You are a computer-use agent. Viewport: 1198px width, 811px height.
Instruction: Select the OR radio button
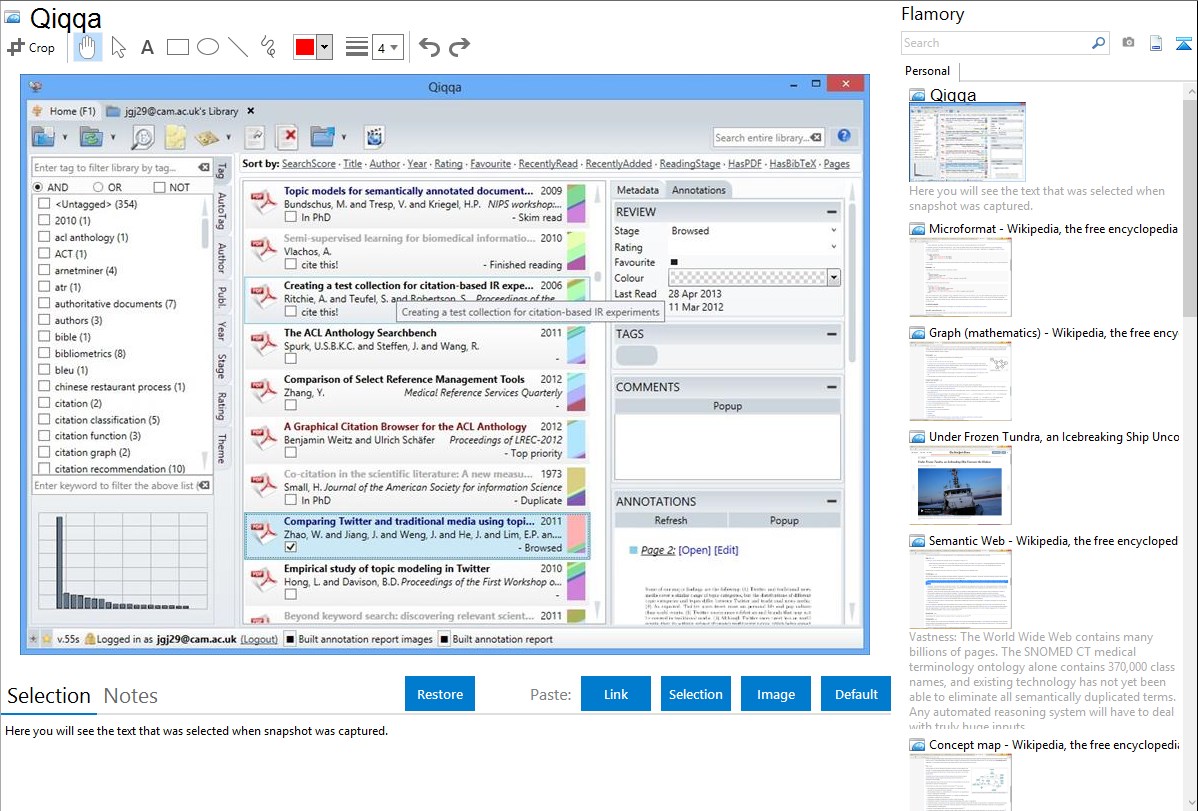tap(98, 187)
